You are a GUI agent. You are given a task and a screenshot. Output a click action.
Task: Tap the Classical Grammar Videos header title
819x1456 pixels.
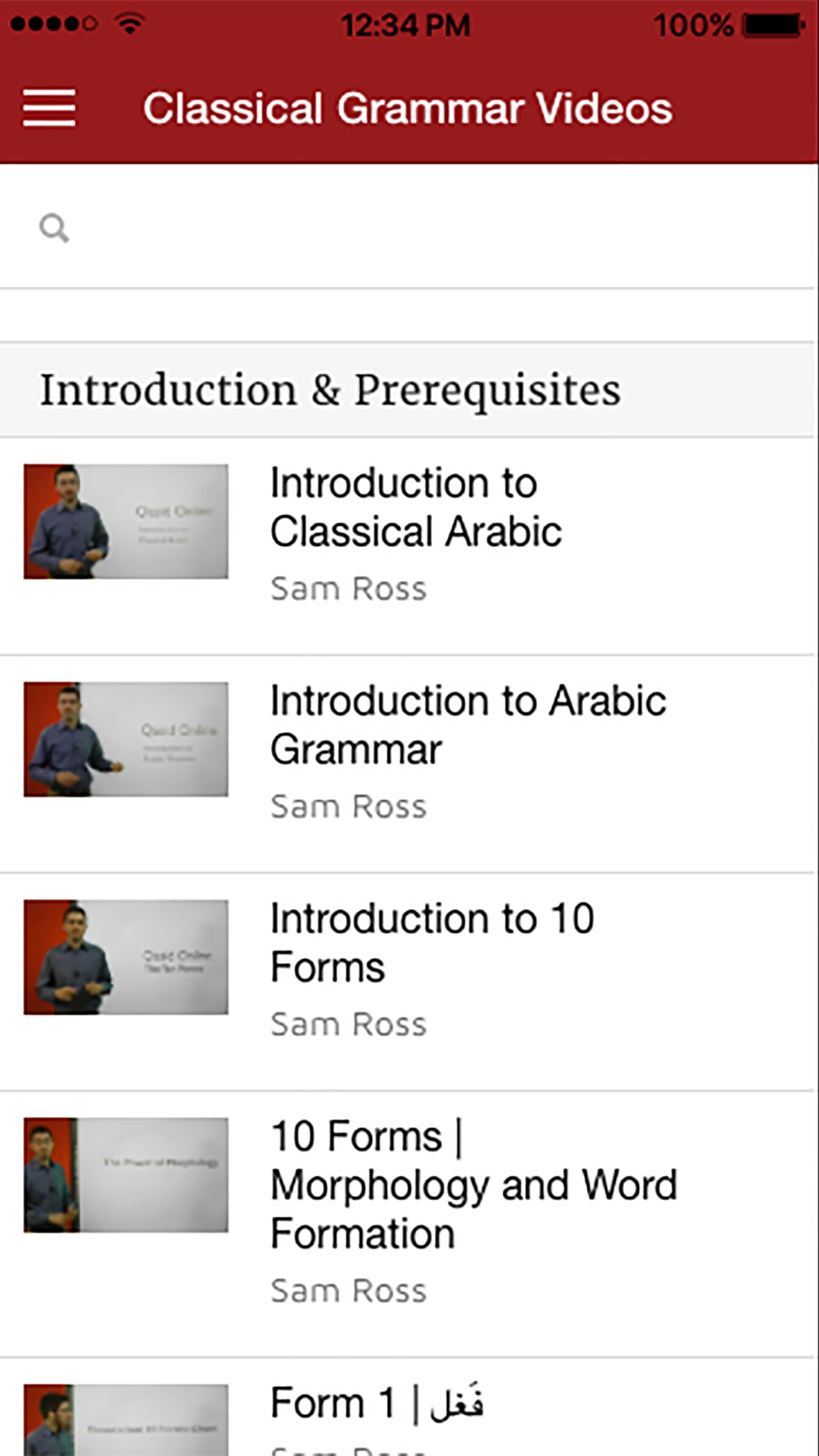tap(408, 109)
